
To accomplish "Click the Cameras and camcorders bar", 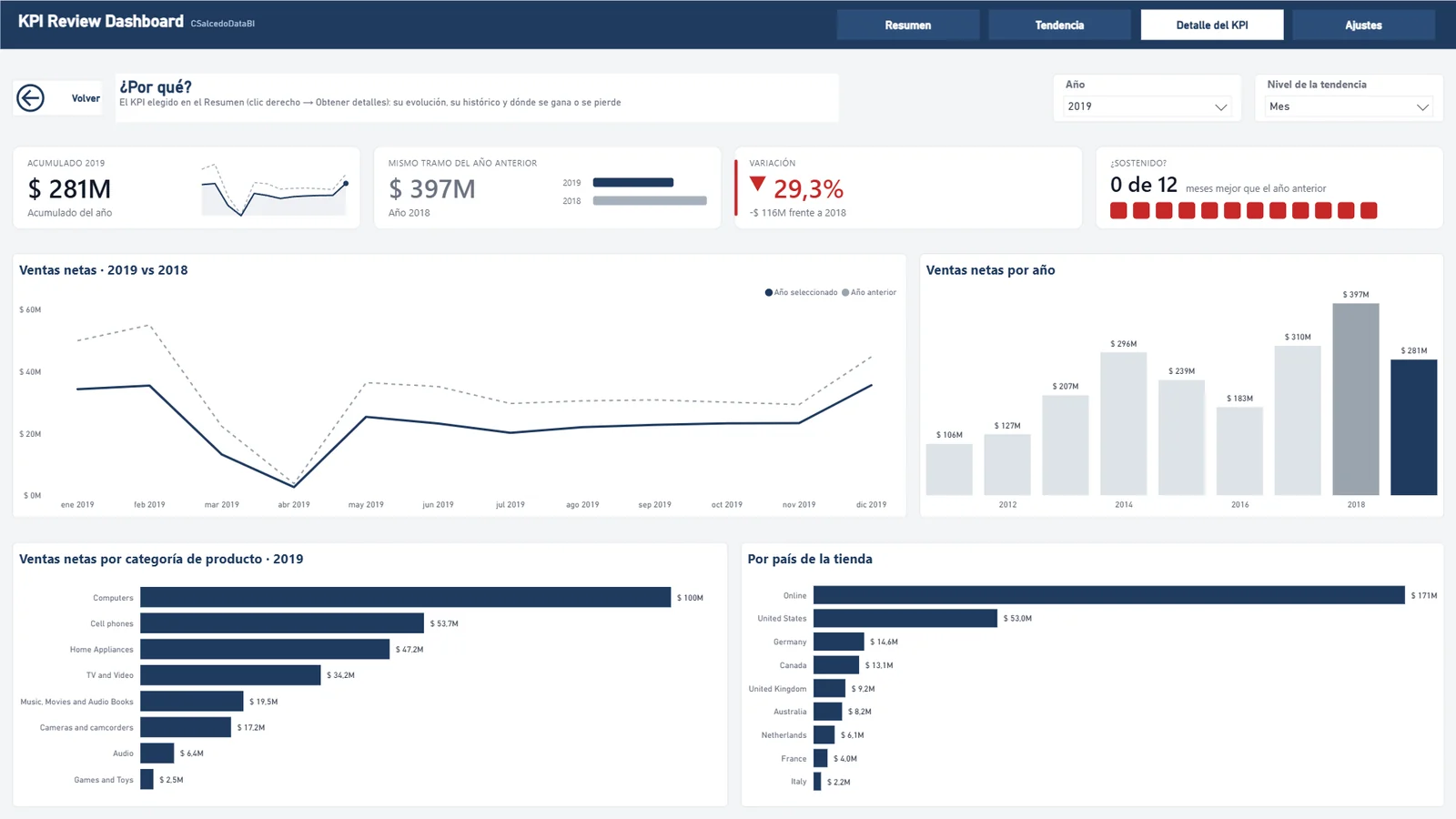I will tap(186, 727).
